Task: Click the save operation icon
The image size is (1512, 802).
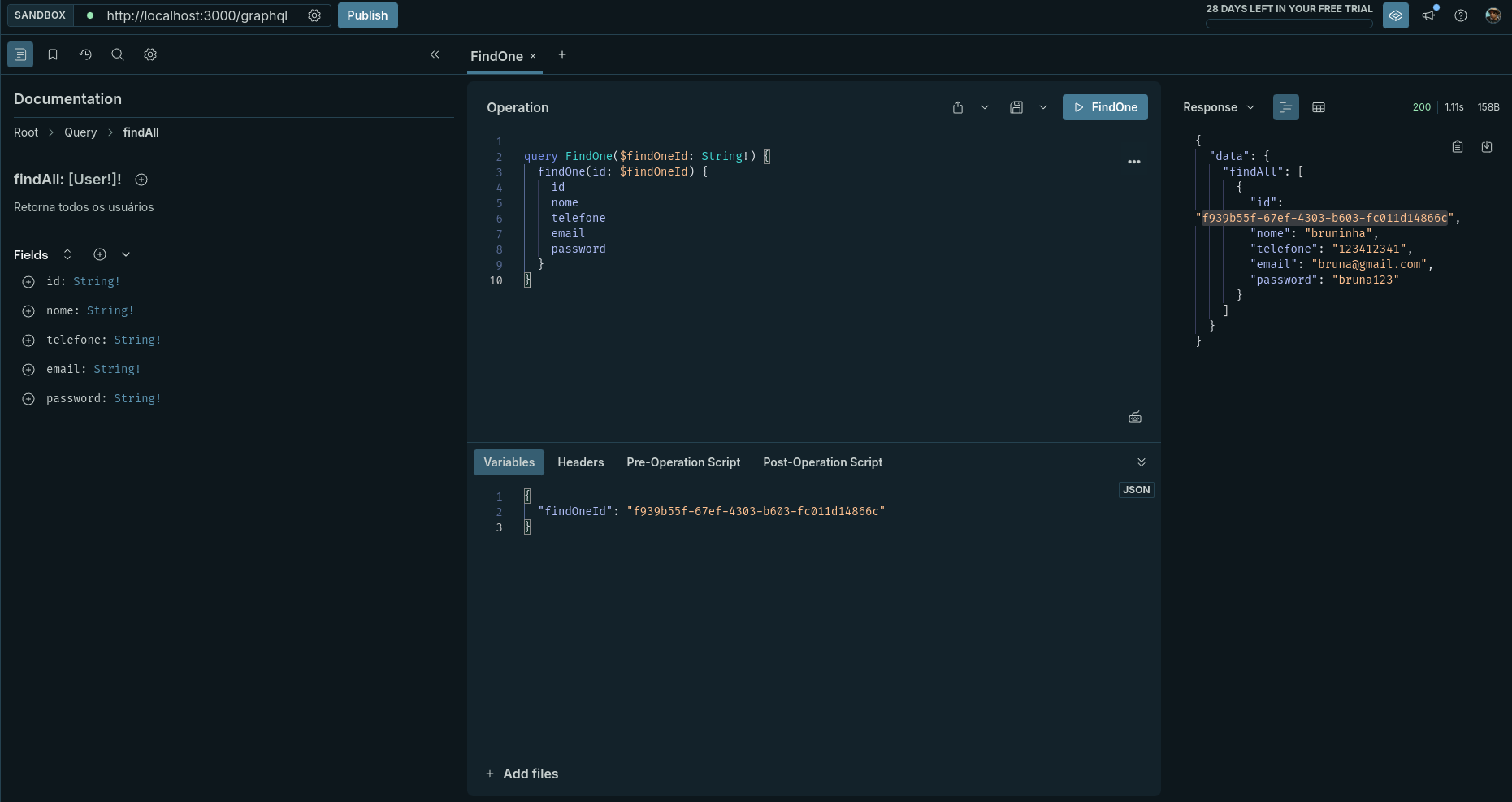Action: coord(1016,107)
